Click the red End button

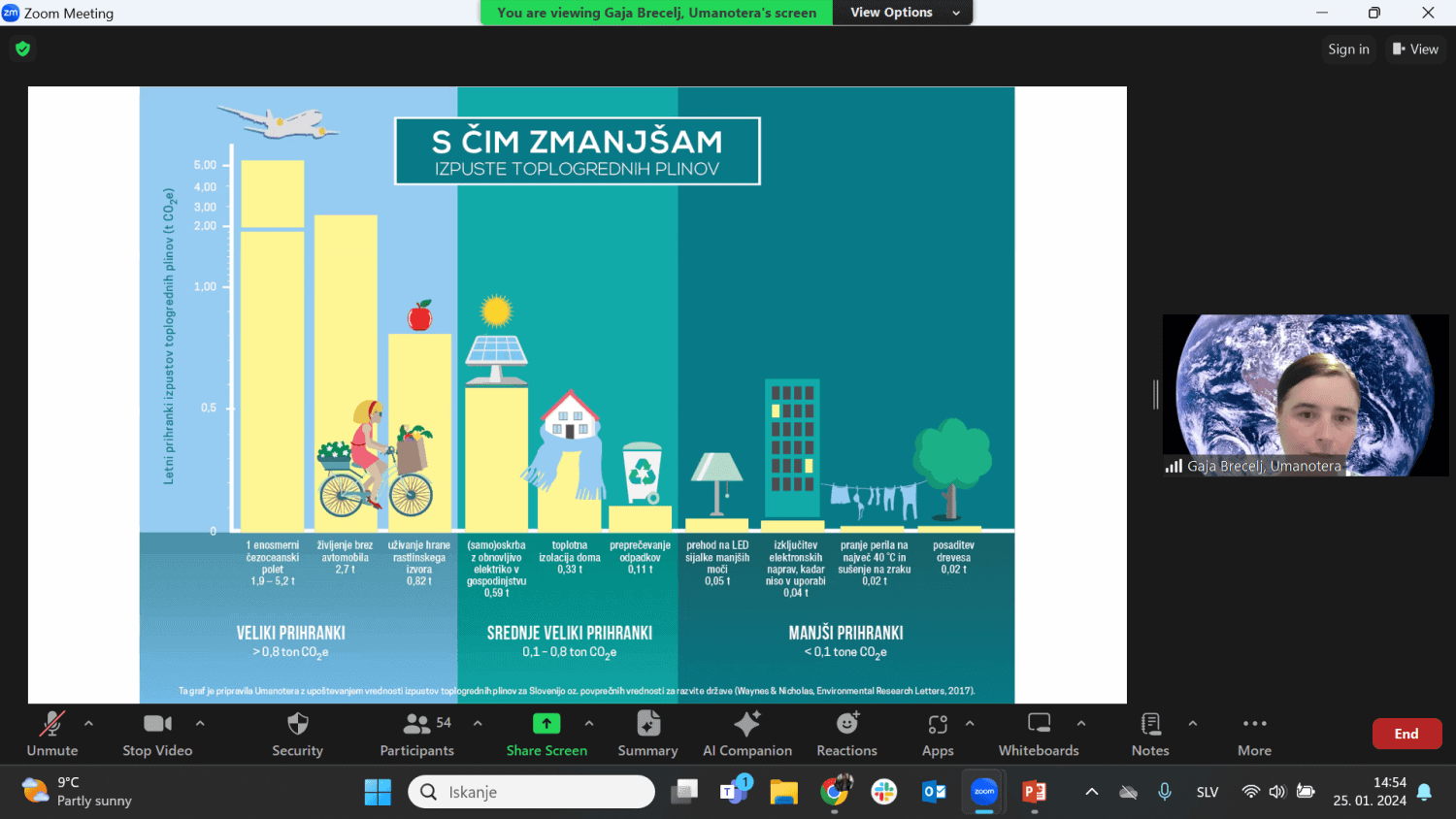tap(1406, 734)
